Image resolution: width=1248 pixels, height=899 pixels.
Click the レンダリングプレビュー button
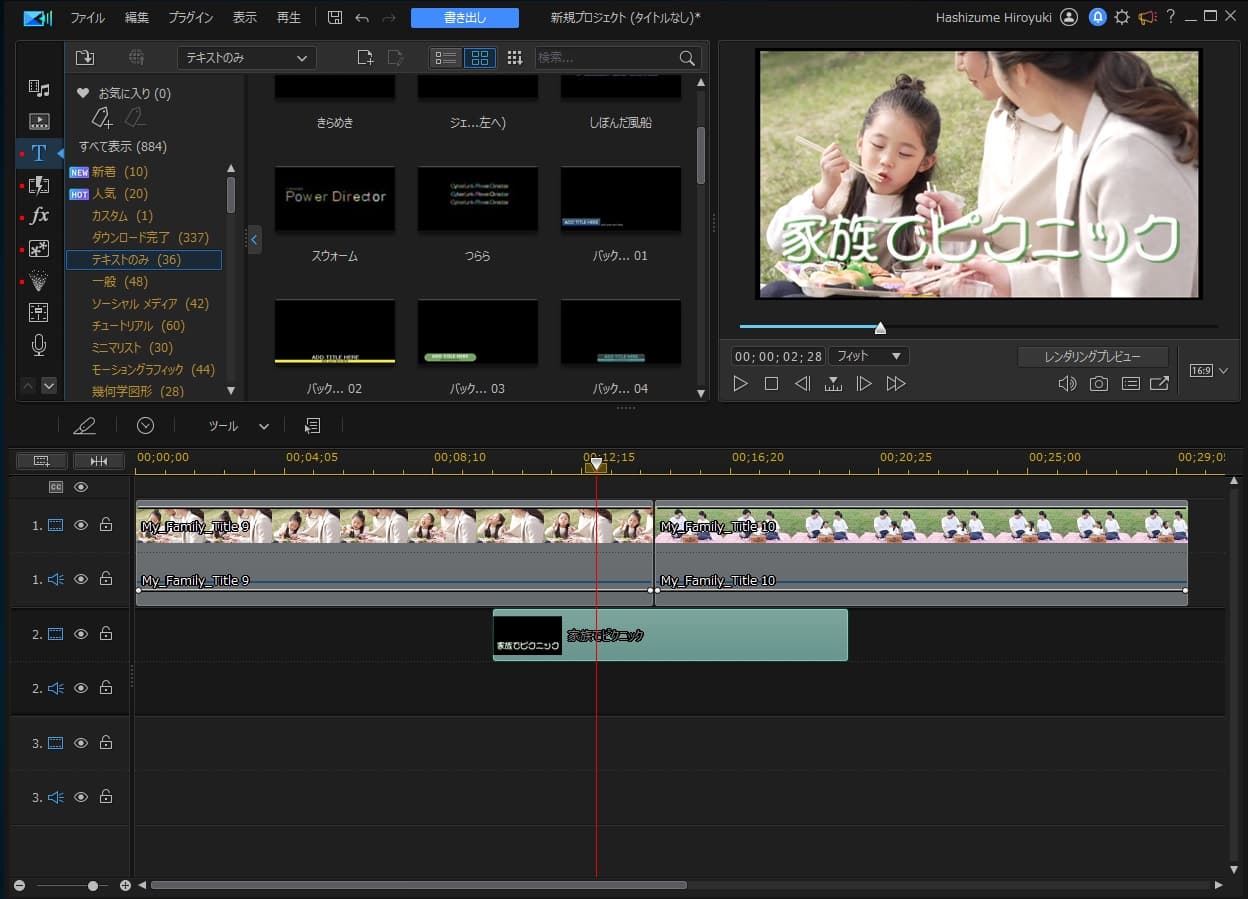[1092, 357]
